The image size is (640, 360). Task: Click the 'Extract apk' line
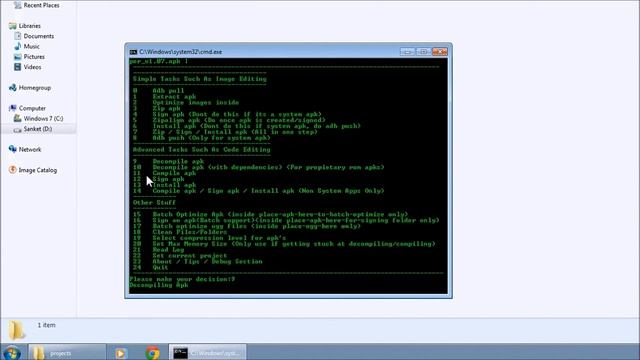coord(164,97)
